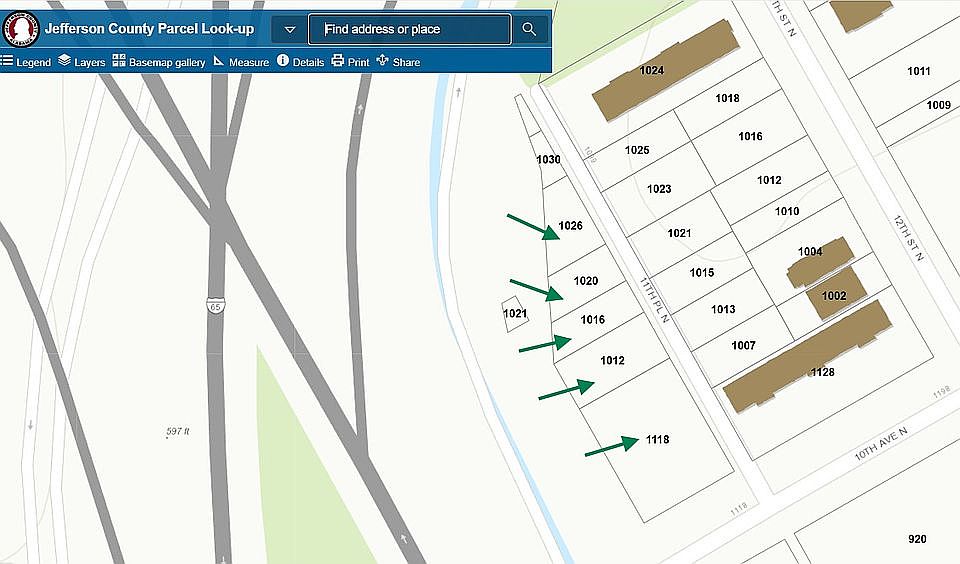Select the parcel labeled 920
Screen dimensions: 960x564
pos(917,539)
